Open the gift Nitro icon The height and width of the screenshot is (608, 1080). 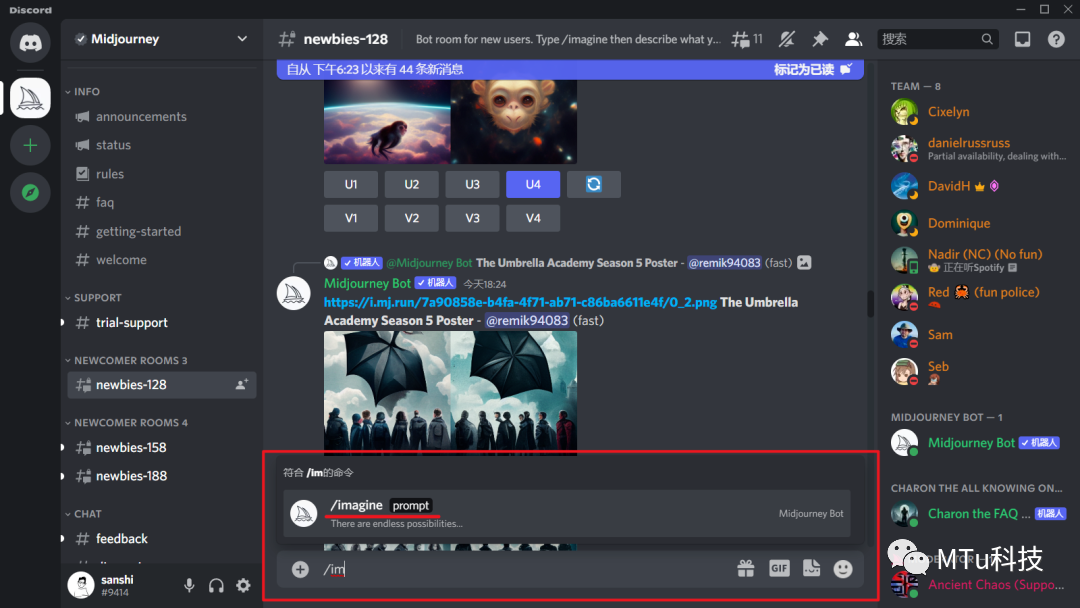[746, 568]
